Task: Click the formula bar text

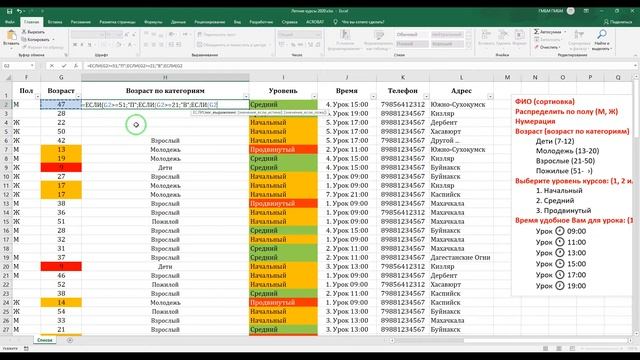Action: (x=134, y=66)
